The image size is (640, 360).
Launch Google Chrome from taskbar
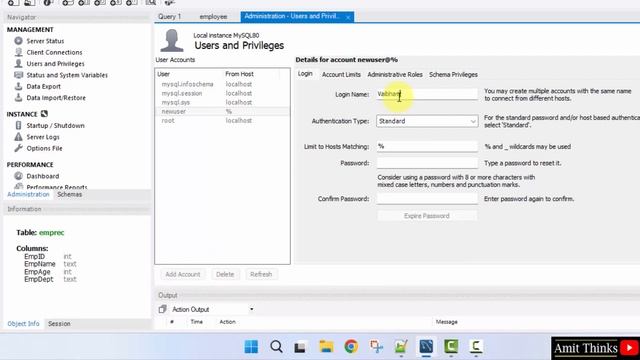(351, 347)
